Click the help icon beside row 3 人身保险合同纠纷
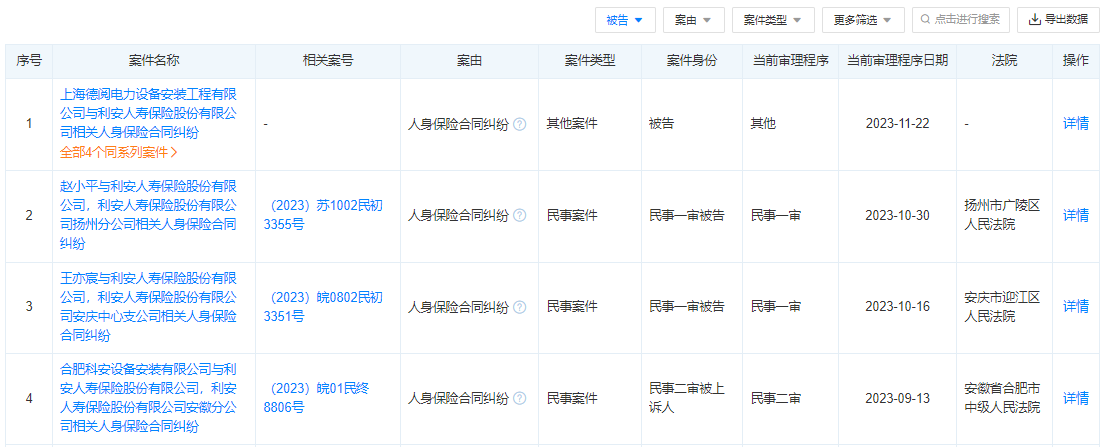 click(519, 307)
